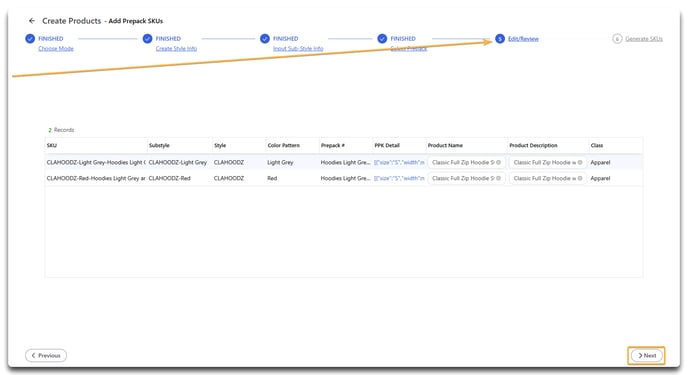Click the Choose Mode finished checkmark icon
This screenshot has height=375, width=688.
pos(30,39)
